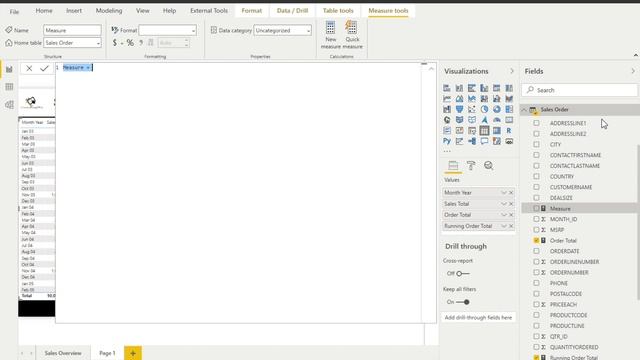
Task: Select the Stacked bar chart visual
Action: coord(447,88)
